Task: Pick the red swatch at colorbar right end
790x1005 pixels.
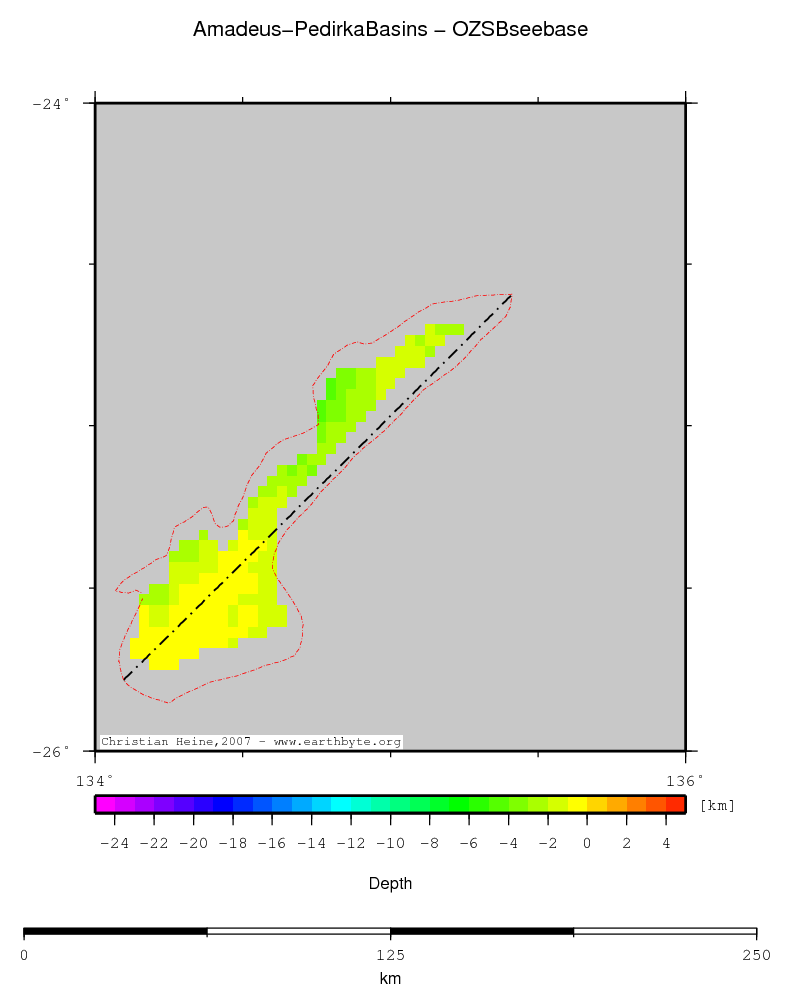Action: click(676, 804)
